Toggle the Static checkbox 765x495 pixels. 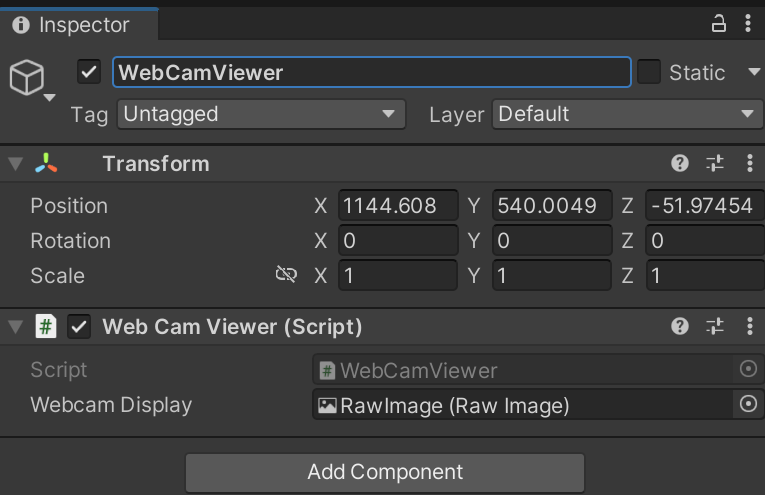[x=649, y=72]
